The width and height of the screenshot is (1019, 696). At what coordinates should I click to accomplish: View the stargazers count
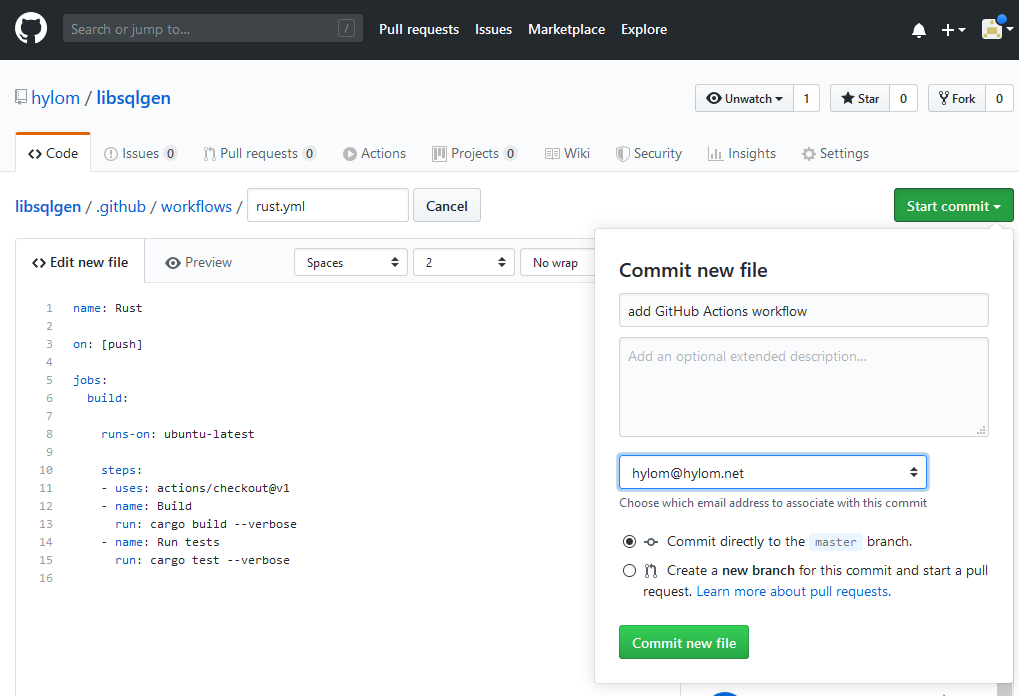tap(903, 98)
